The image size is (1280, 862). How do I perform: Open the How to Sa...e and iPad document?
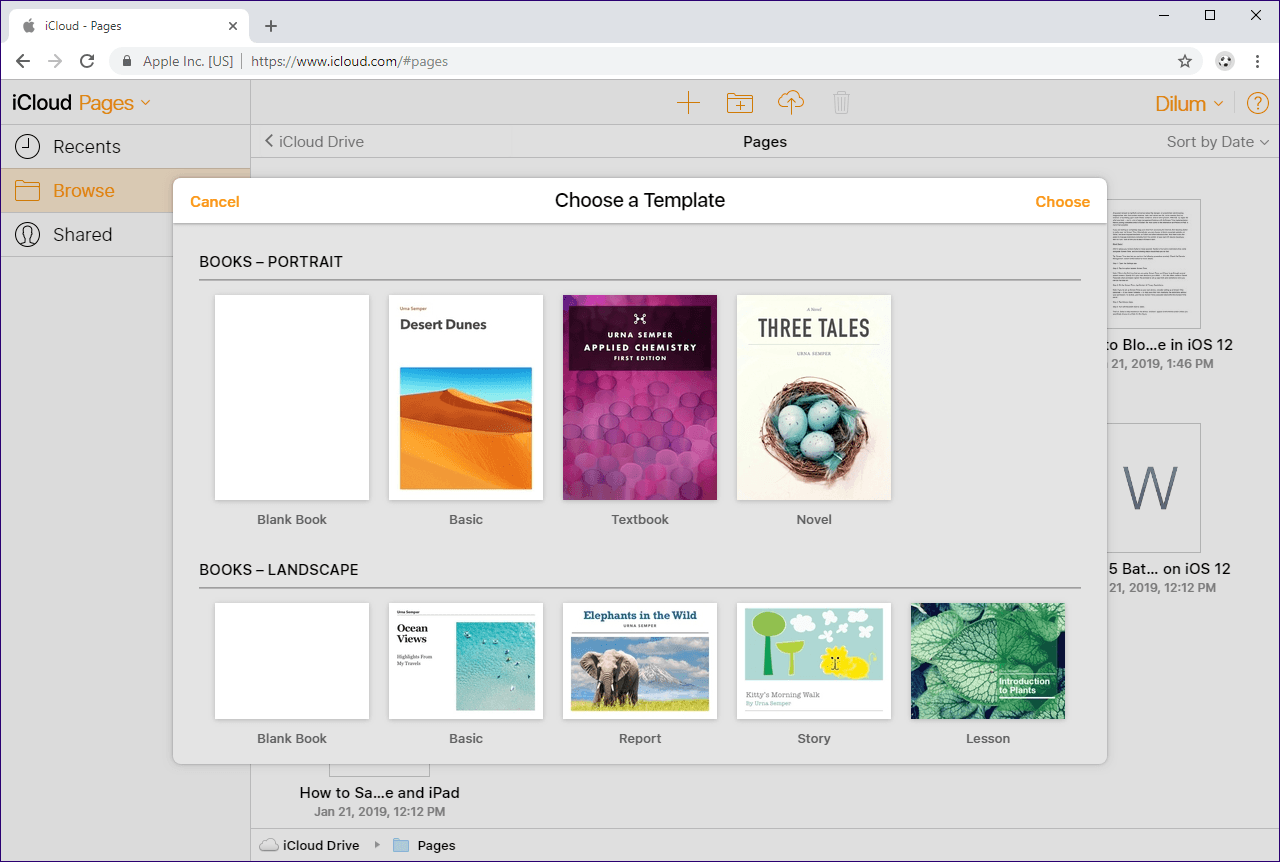[380, 792]
